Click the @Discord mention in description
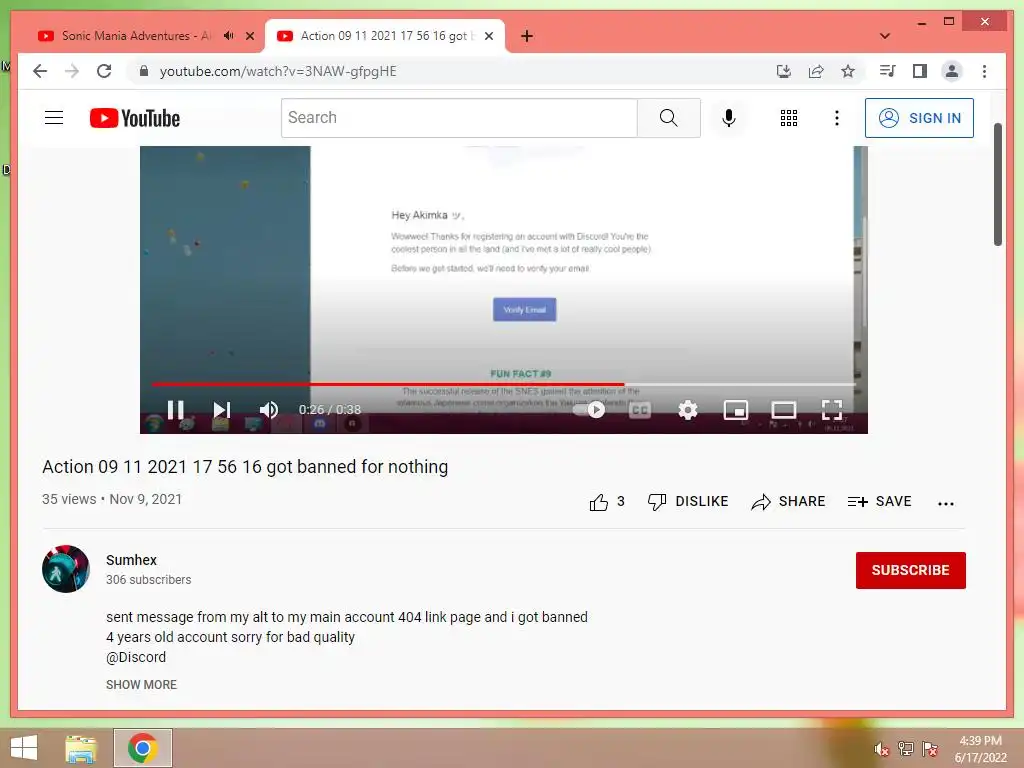The width and height of the screenshot is (1024, 768). [x=136, y=657]
